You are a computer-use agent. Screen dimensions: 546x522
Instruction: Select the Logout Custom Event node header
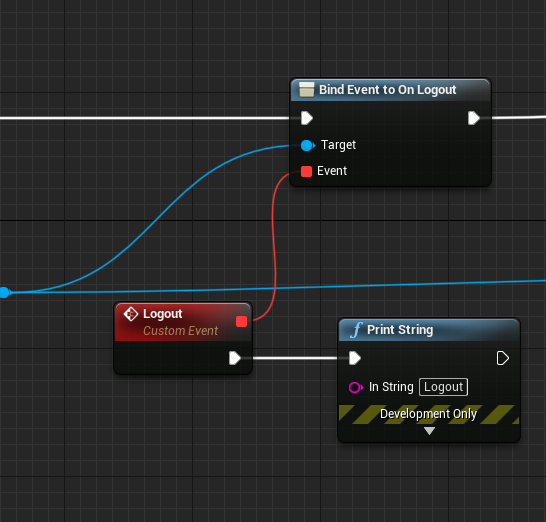click(x=183, y=322)
